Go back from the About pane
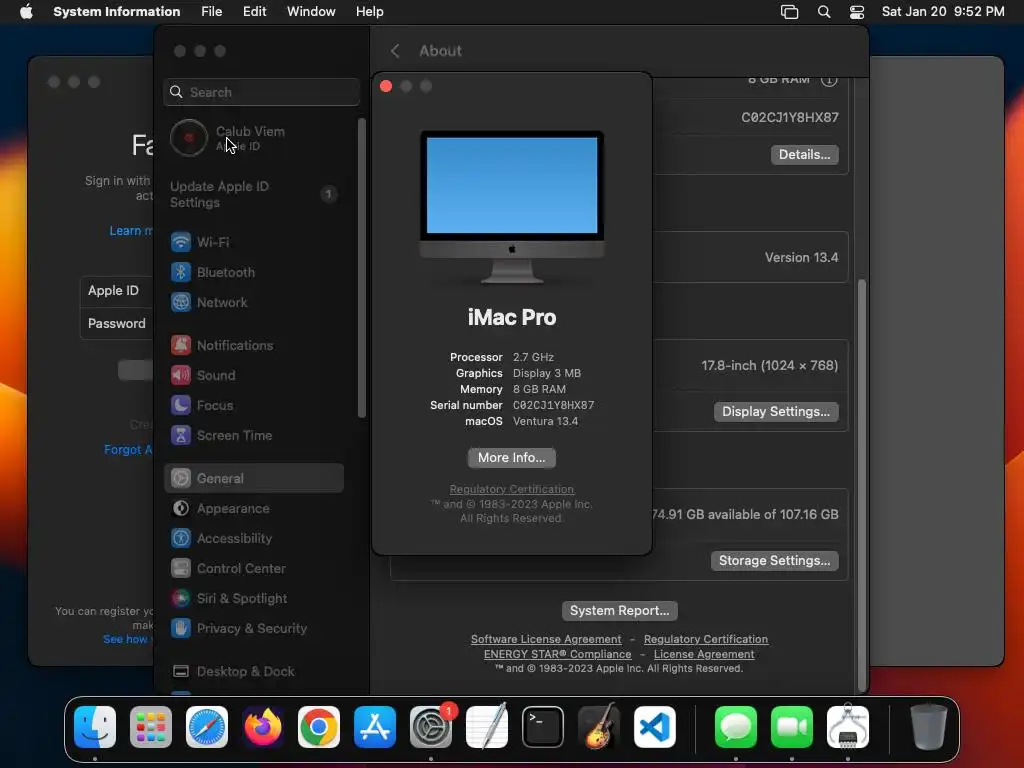The width and height of the screenshot is (1024, 768). pos(395,51)
